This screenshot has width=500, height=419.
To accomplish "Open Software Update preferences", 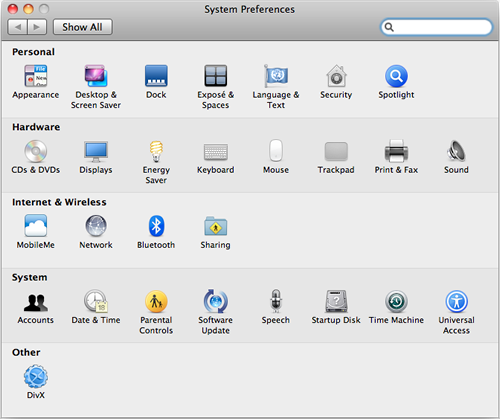I will pos(216,301).
